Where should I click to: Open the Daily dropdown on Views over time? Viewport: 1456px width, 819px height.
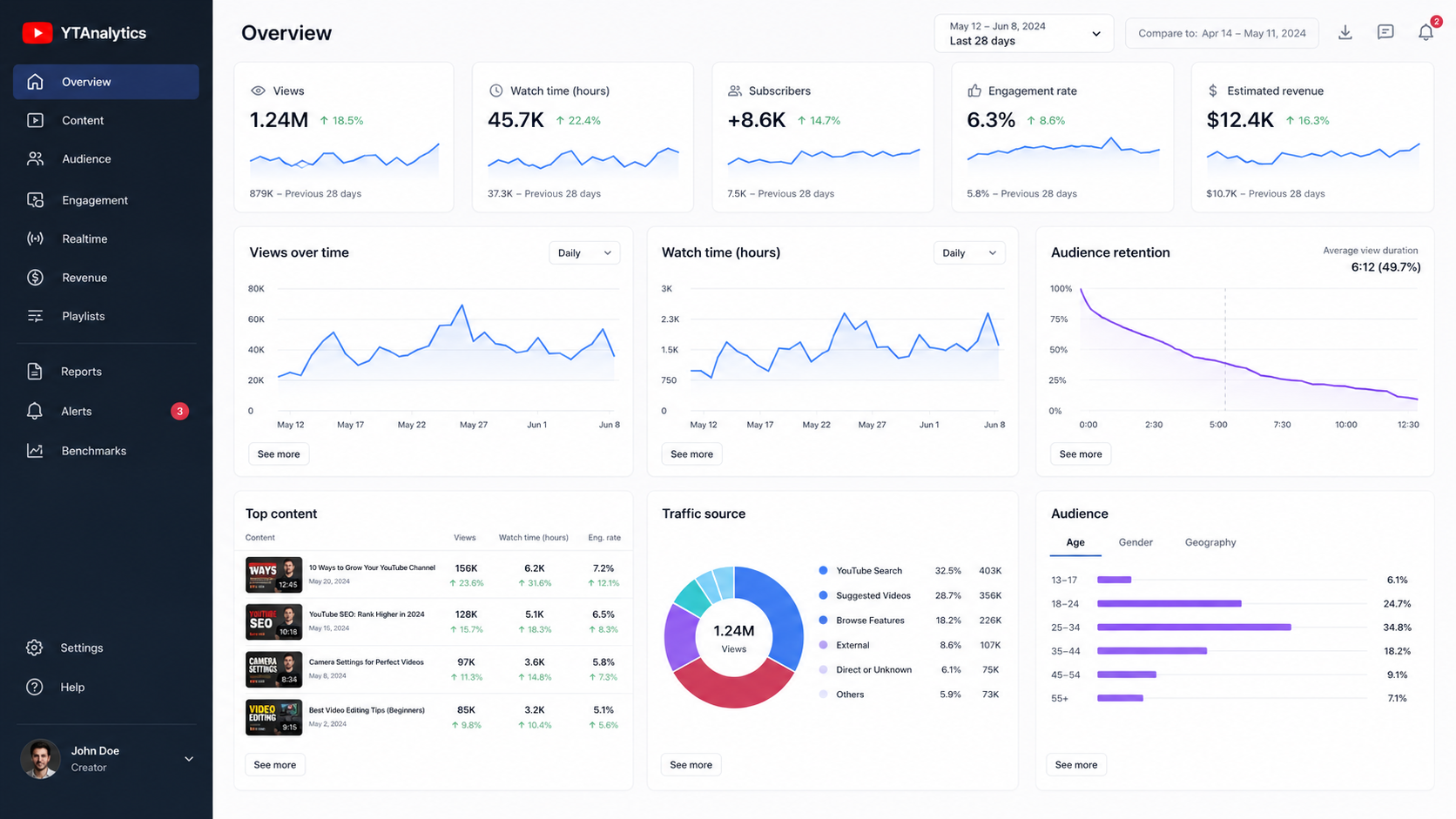click(x=584, y=253)
